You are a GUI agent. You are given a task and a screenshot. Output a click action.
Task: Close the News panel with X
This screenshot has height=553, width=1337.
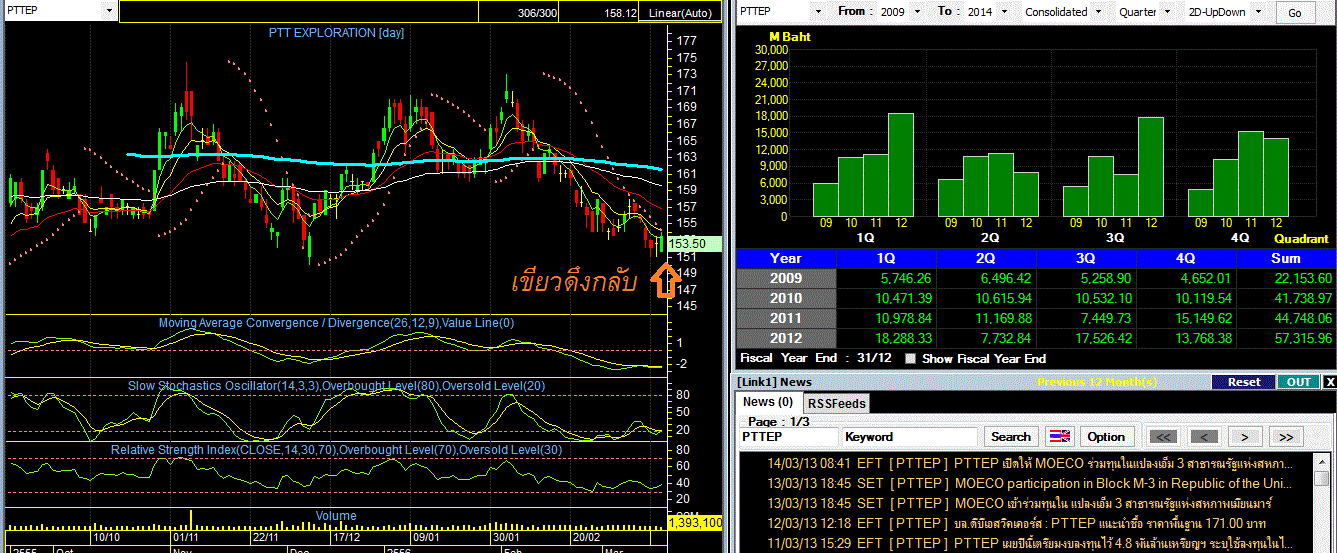pos(1329,382)
